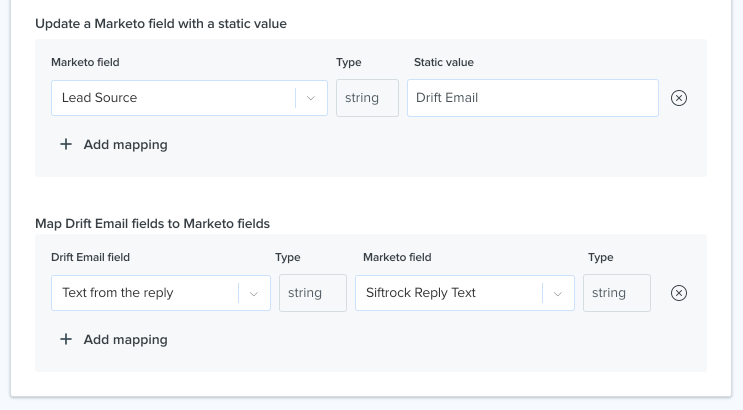Click the string type box beside Text from the reply
Screen dimensions: 743x410
[x=313, y=293]
